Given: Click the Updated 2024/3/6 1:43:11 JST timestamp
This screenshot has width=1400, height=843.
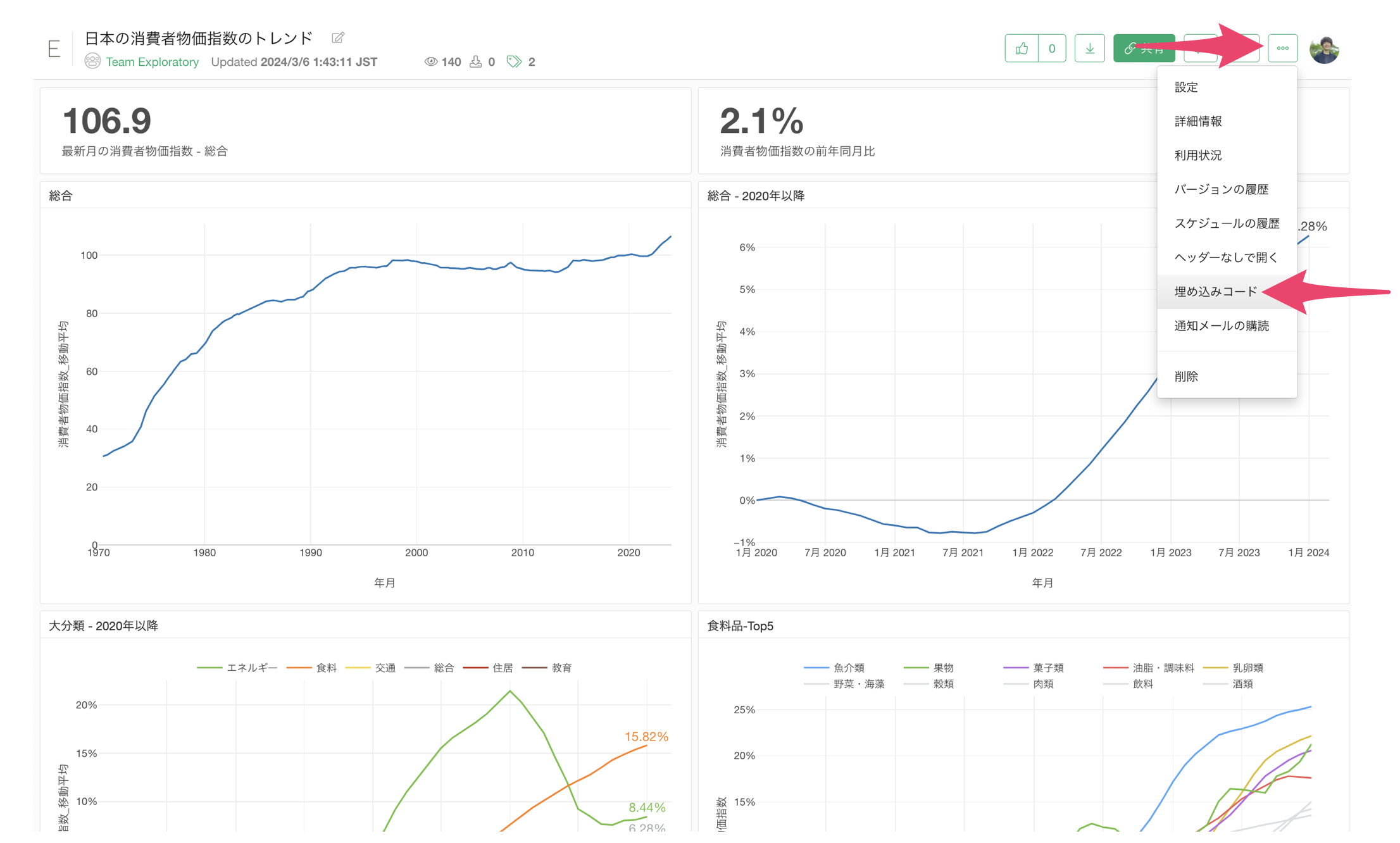Looking at the screenshot, I should pos(294,61).
